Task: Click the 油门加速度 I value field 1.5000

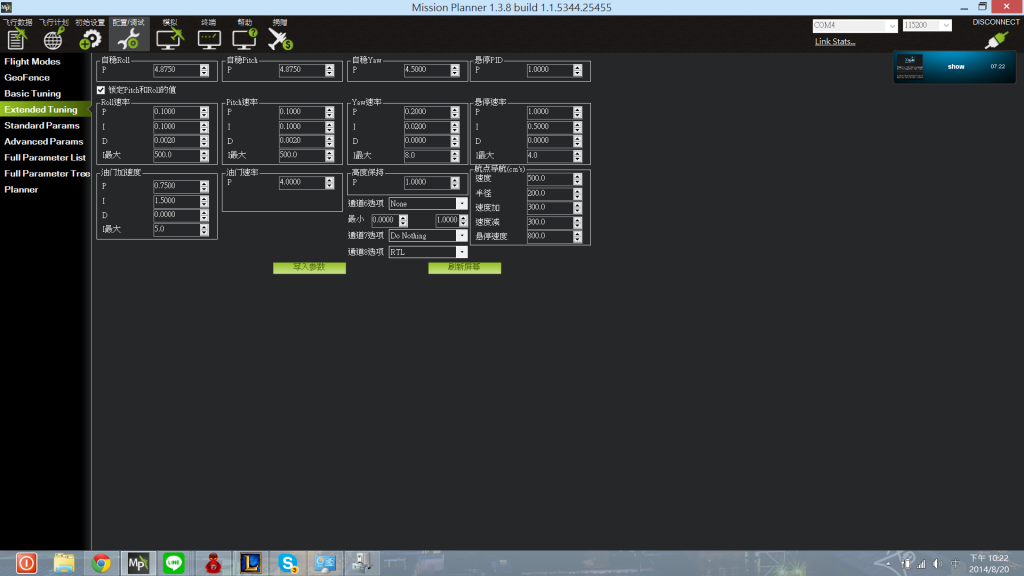Action: pos(176,201)
